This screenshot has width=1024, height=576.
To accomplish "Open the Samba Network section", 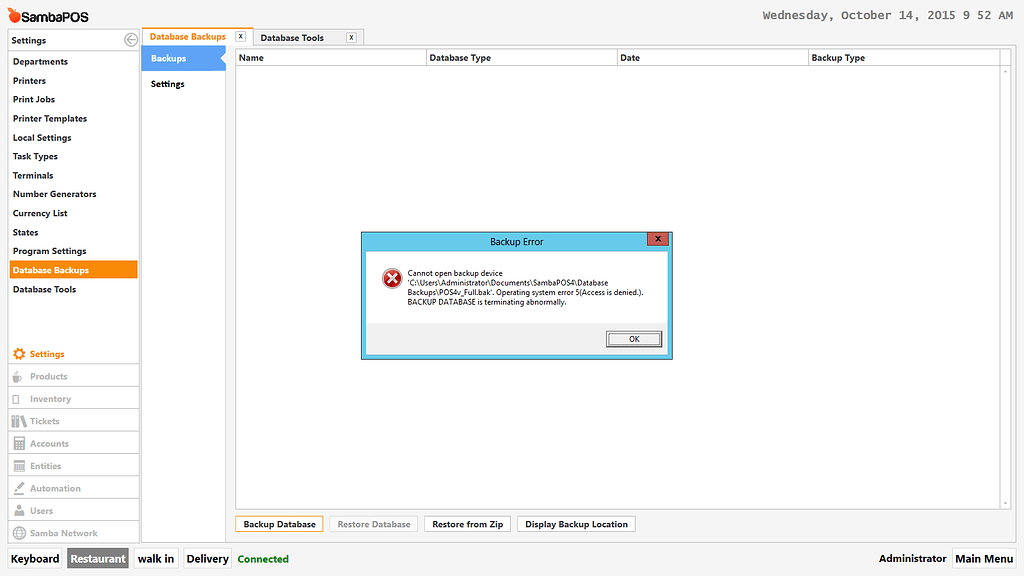I will coord(74,534).
